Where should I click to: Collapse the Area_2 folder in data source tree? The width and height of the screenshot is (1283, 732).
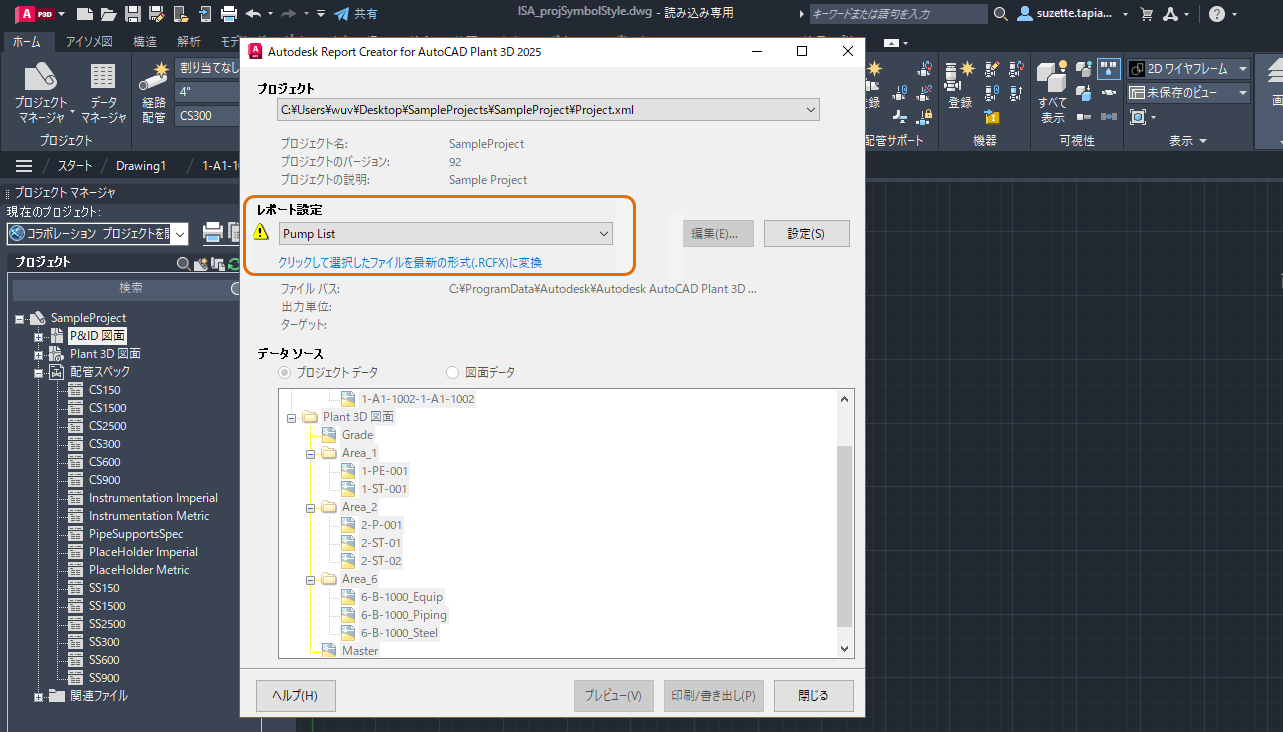[x=311, y=507]
